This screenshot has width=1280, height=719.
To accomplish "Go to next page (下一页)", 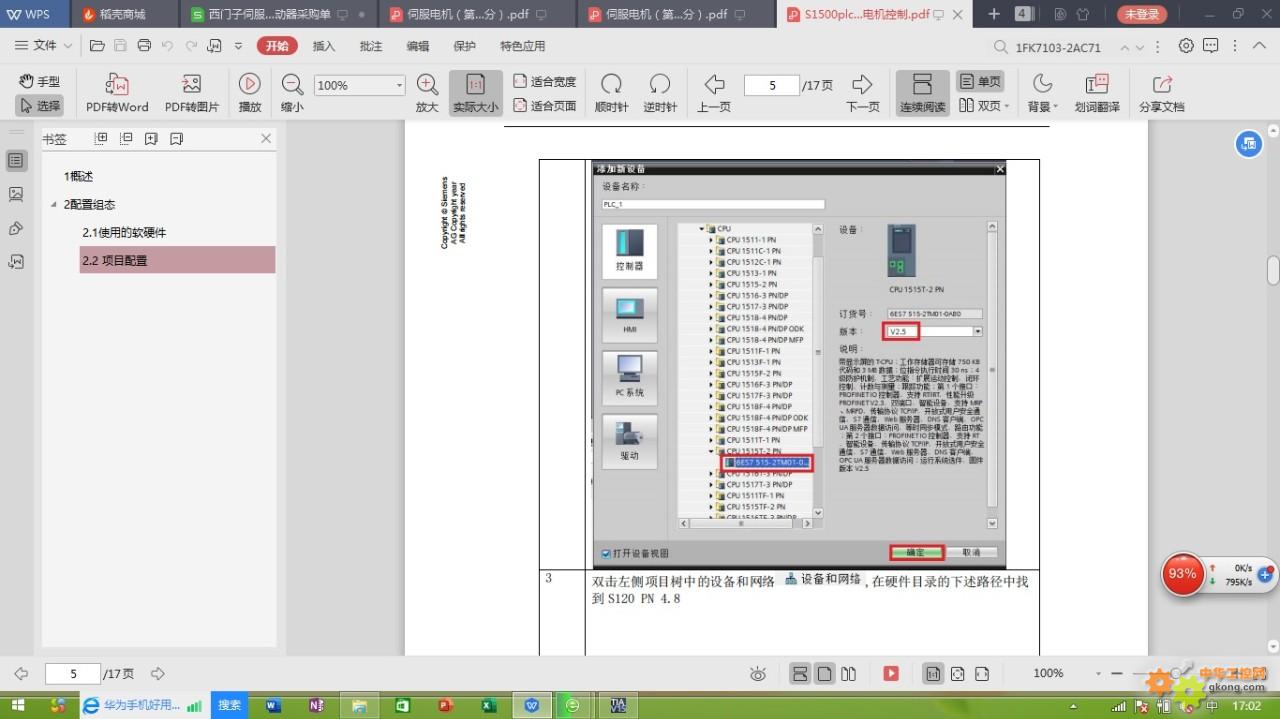I will [x=863, y=93].
